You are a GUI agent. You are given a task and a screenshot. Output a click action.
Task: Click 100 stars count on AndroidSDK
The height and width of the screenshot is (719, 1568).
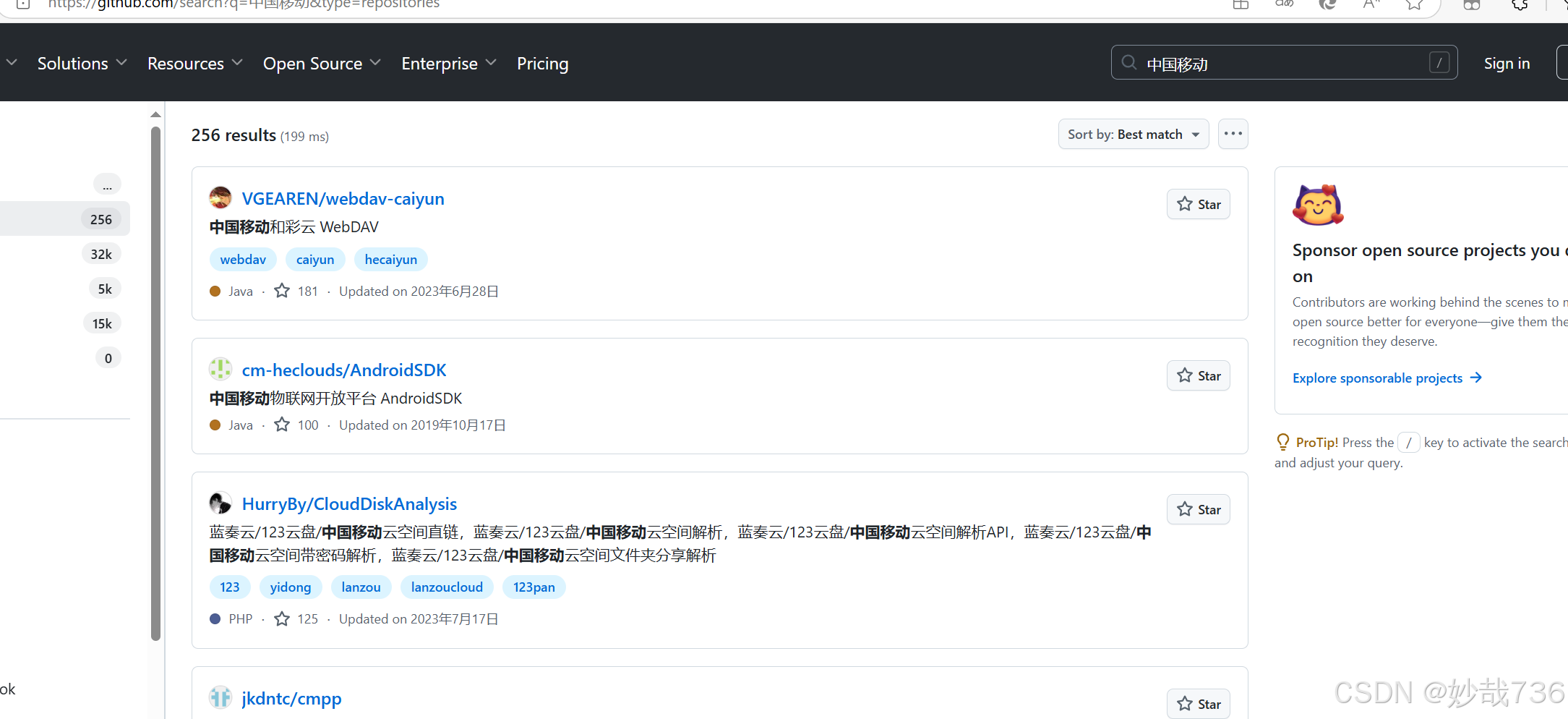tap(308, 425)
